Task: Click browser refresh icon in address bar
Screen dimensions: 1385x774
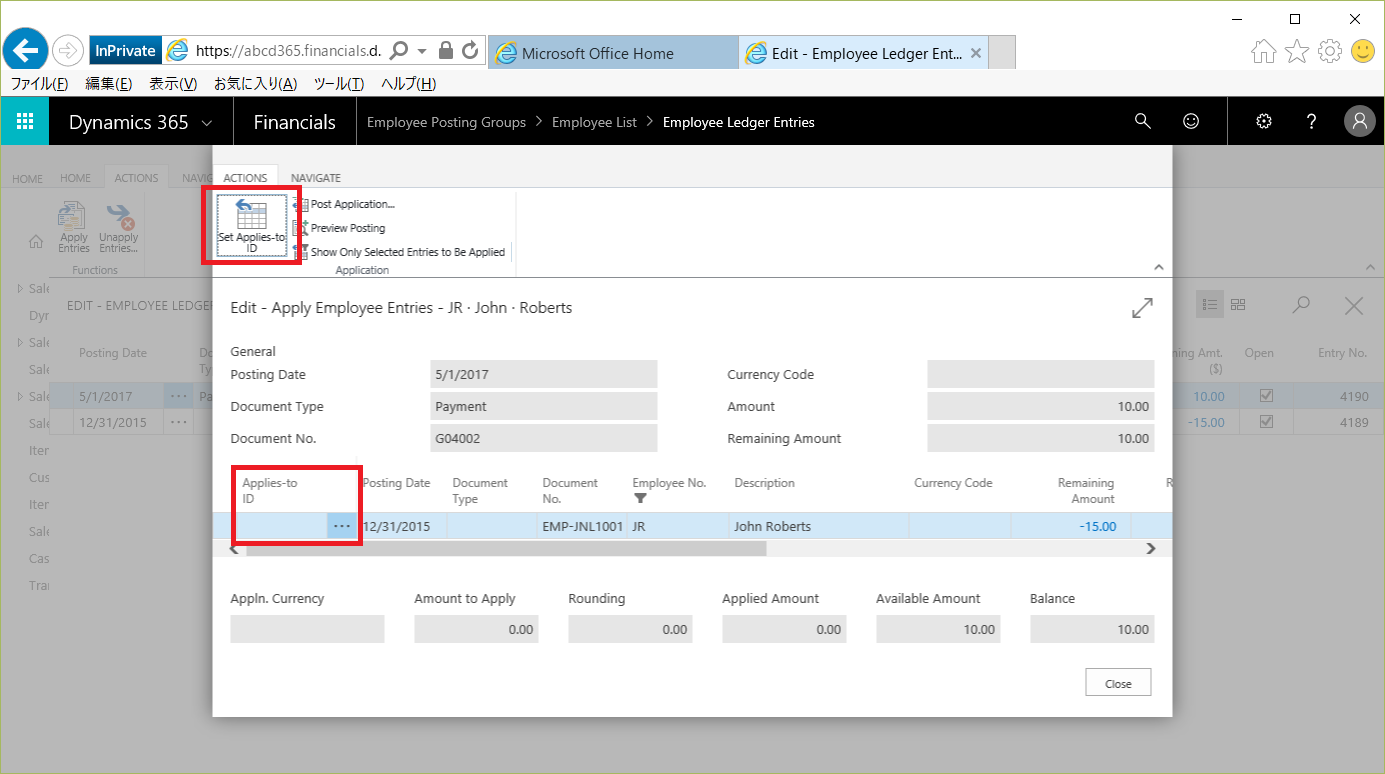Action: pos(470,50)
